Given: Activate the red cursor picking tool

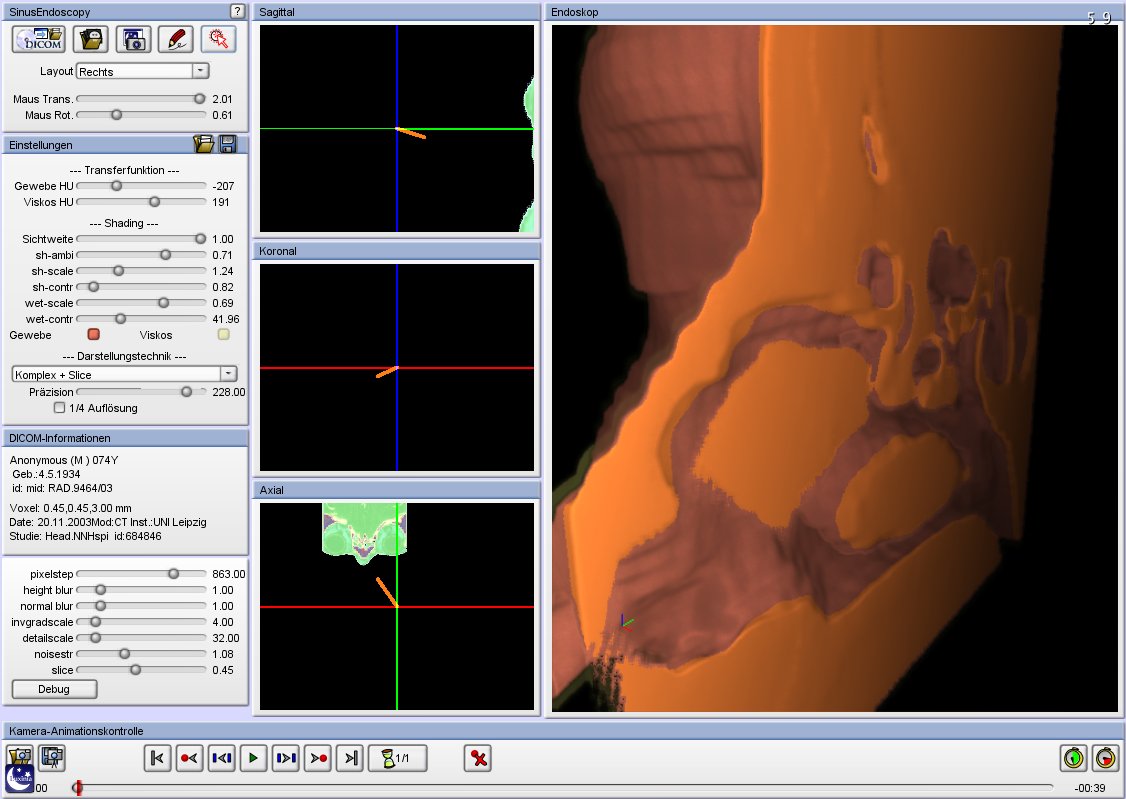Looking at the screenshot, I should [218, 39].
